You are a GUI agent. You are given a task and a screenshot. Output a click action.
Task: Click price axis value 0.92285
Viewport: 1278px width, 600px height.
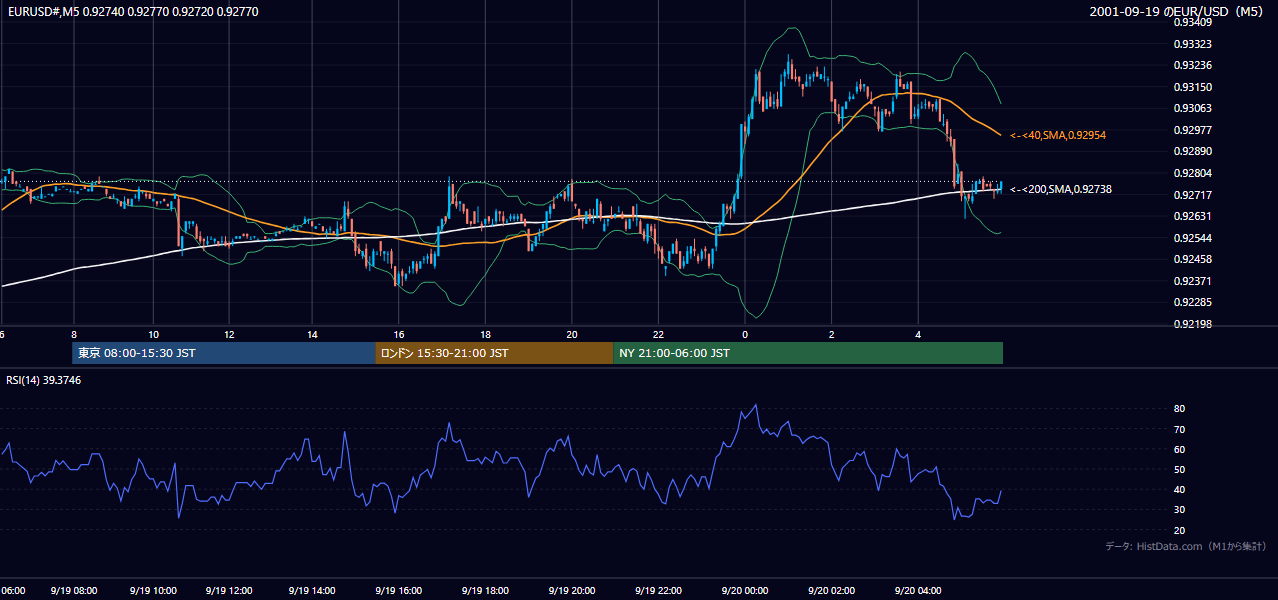1193,302
